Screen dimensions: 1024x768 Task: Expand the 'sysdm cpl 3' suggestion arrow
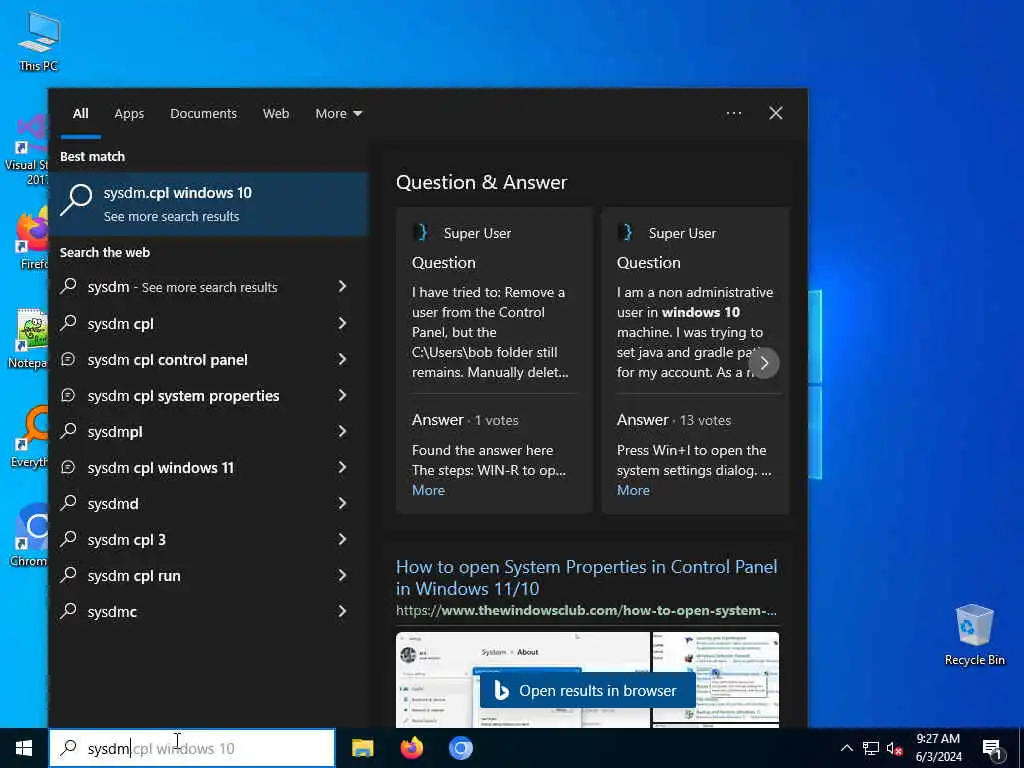point(342,539)
